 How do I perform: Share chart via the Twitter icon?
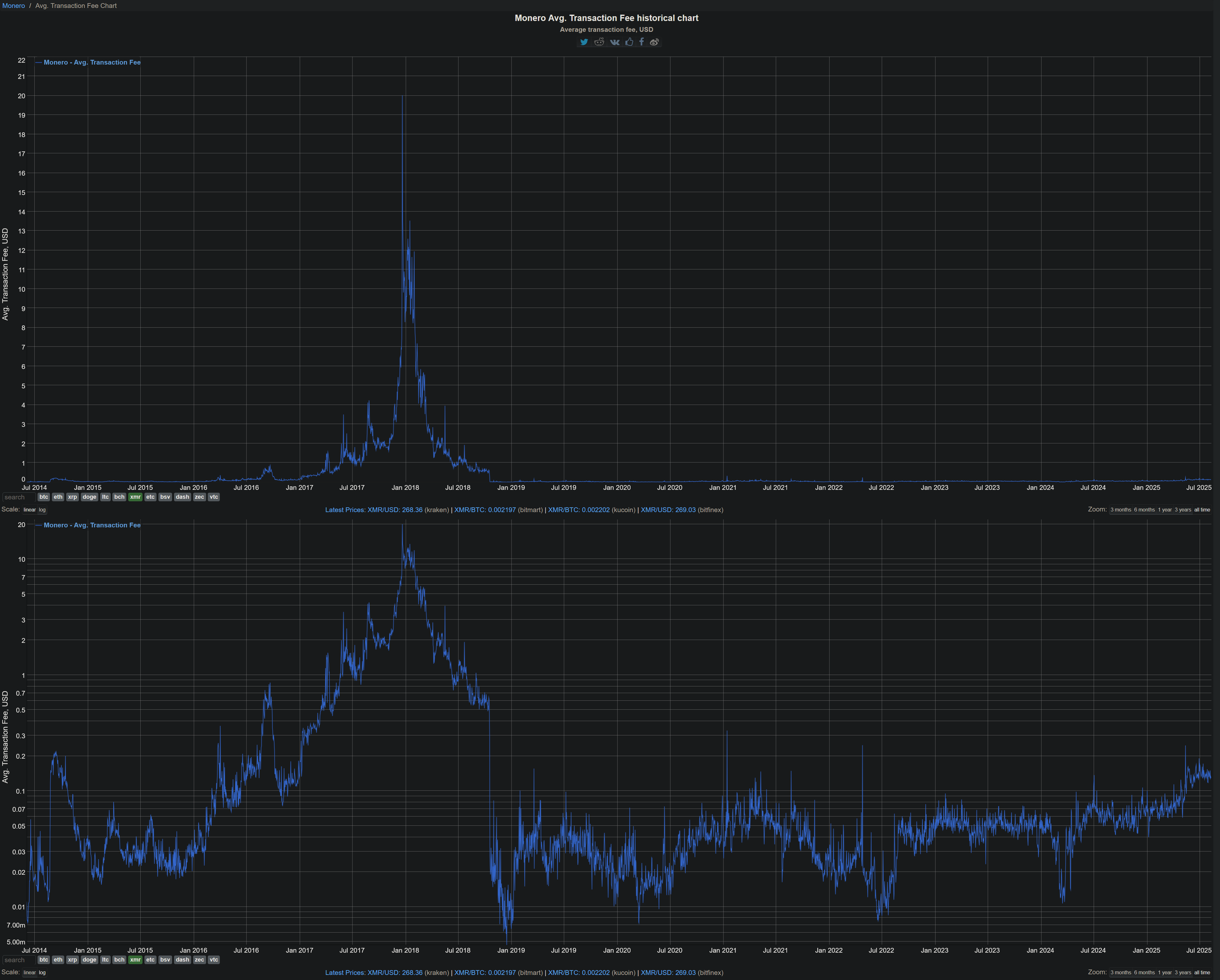pos(584,42)
